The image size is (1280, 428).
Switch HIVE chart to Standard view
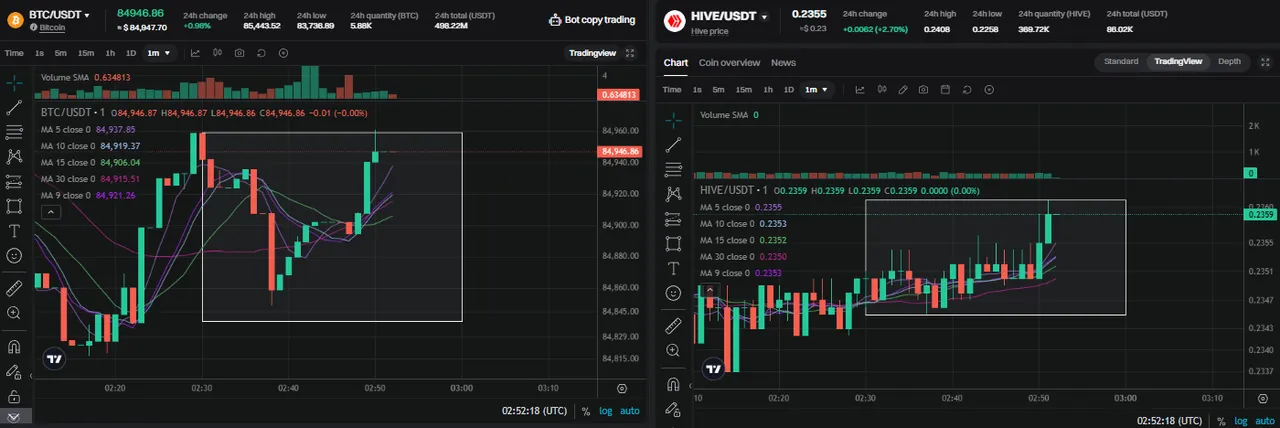(1121, 61)
